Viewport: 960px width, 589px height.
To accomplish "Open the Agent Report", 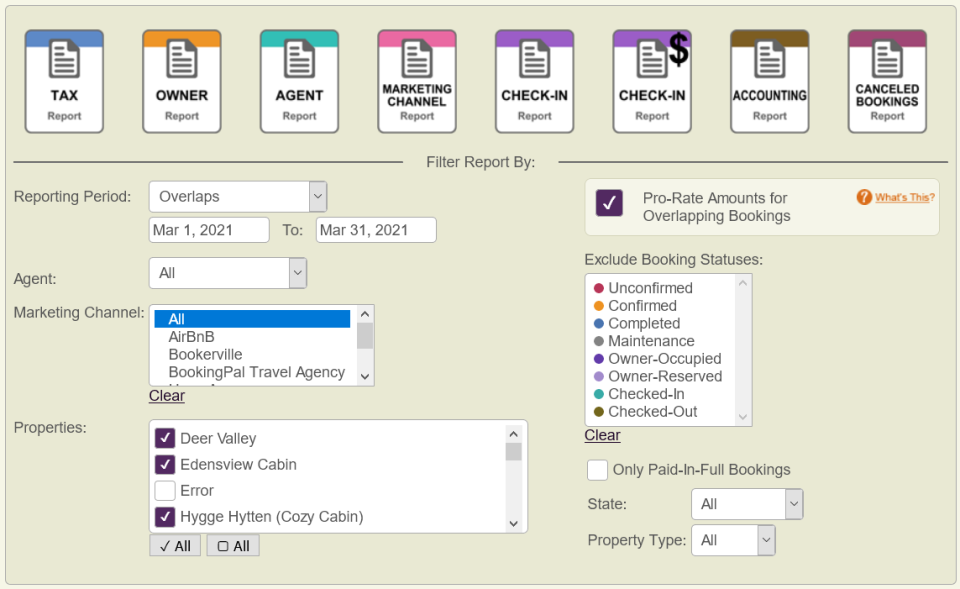I will [299, 81].
